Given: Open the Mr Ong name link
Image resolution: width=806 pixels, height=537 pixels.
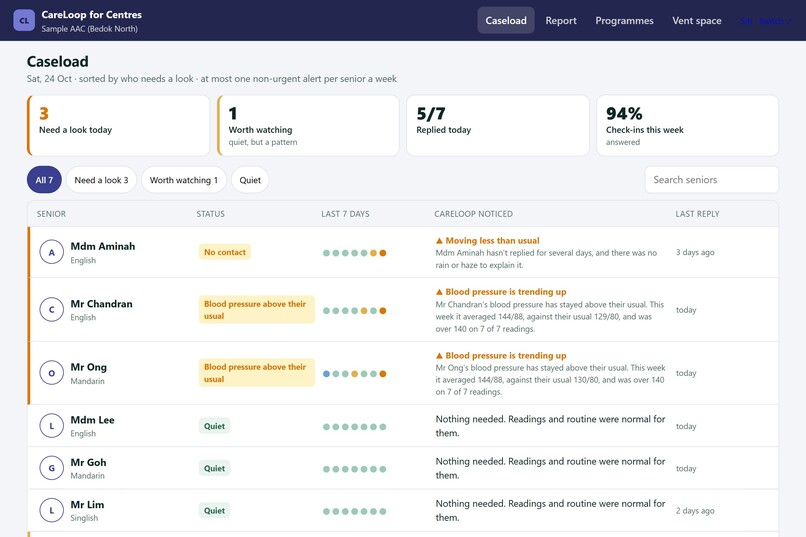Looking at the screenshot, I should (x=88, y=367).
